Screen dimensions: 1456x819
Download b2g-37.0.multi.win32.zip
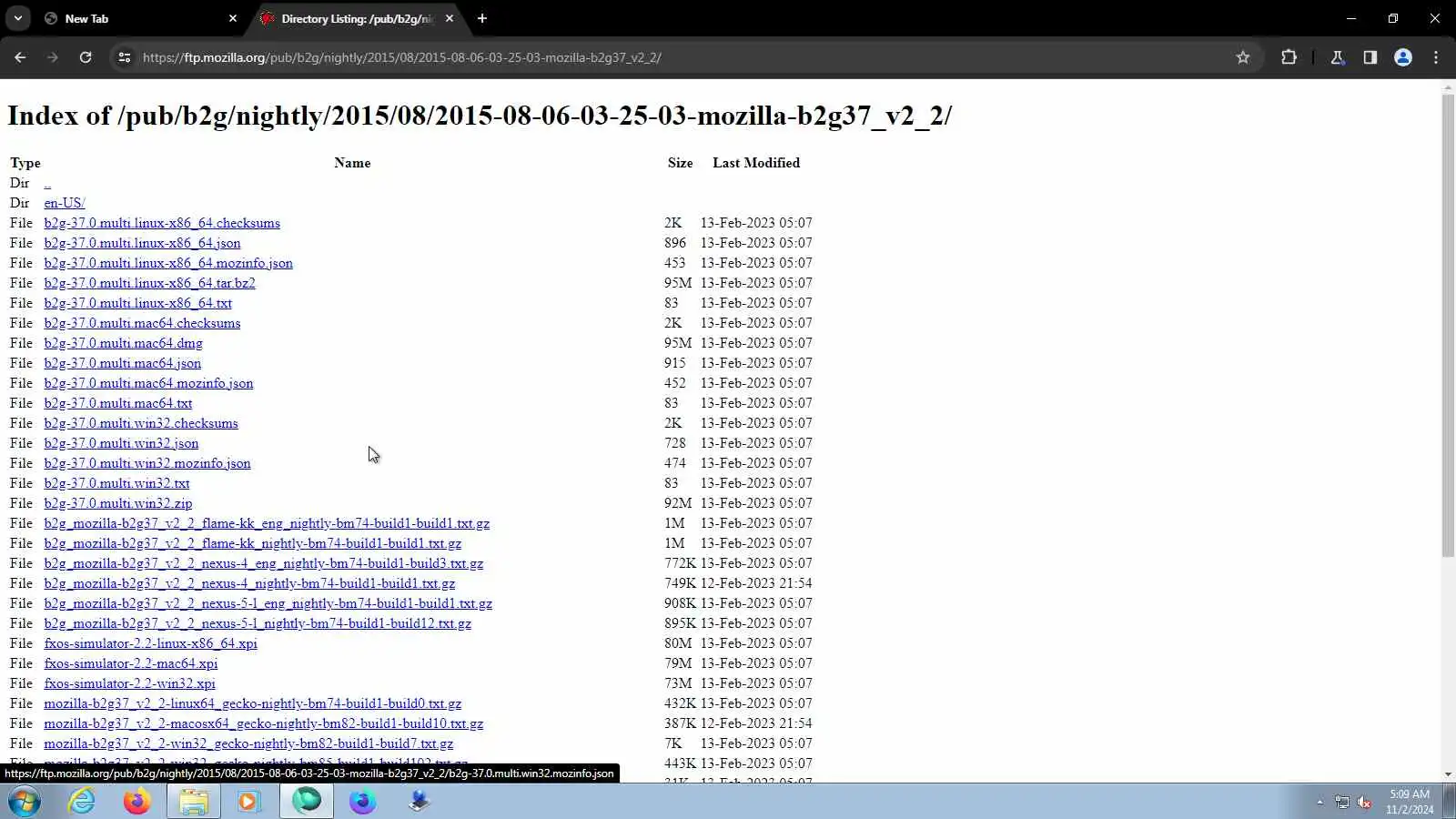[117, 503]
